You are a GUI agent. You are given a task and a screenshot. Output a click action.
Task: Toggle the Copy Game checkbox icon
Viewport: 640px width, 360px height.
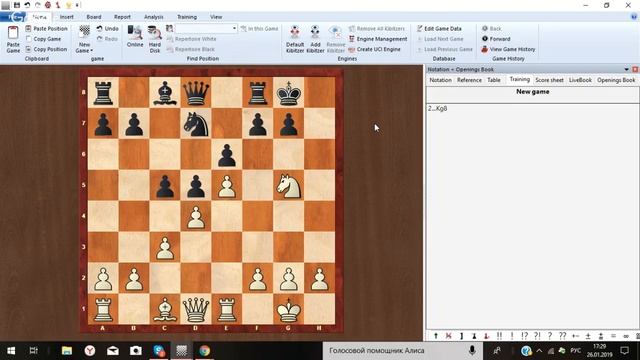pos(28,39)
